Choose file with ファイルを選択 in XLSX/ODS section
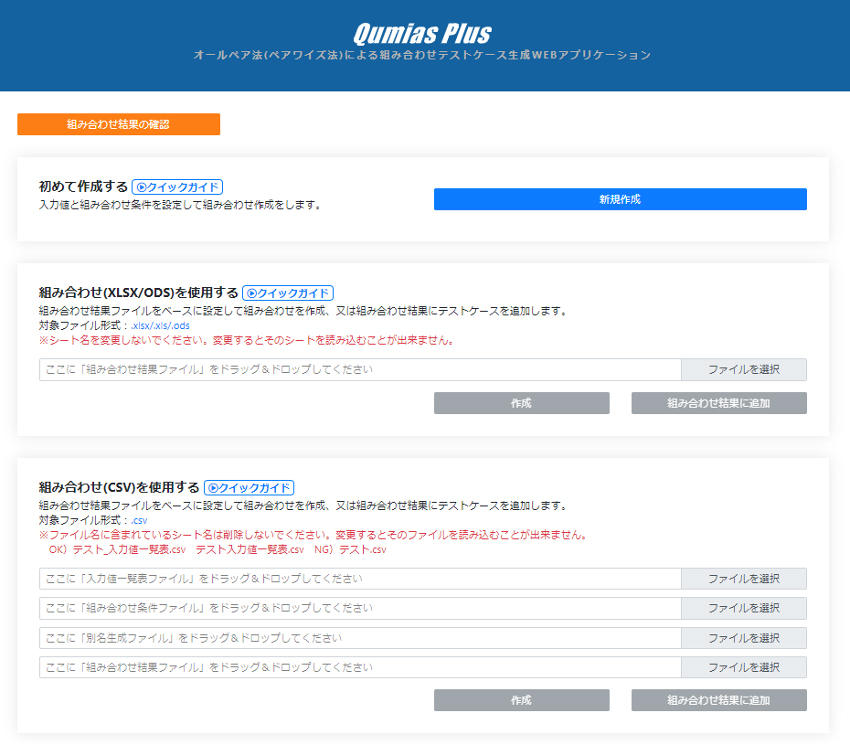Viewport: 850px width, 754px height. tap(743, 370)
